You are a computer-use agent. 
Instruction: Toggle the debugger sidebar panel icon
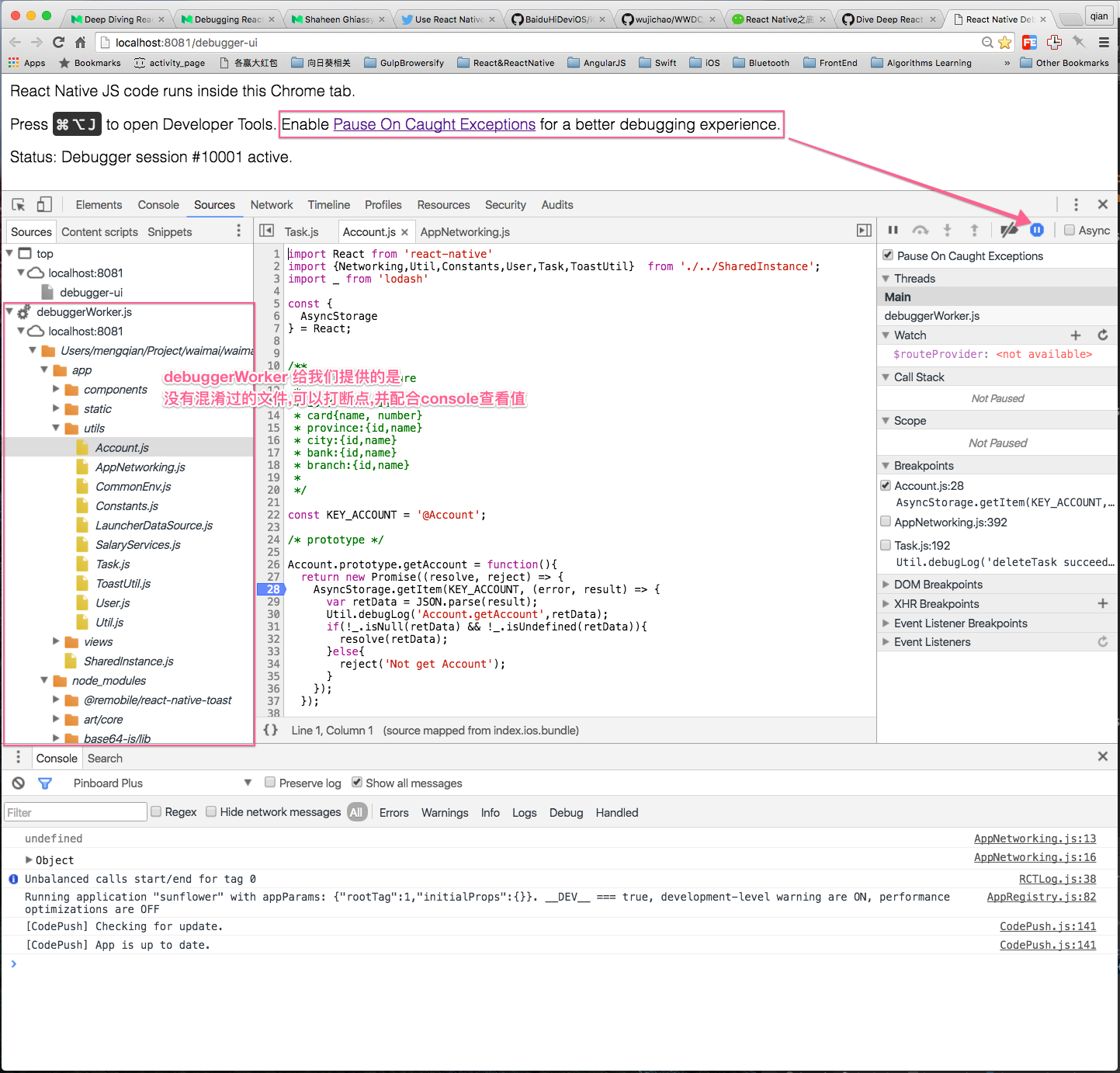click(x=864, y=231)
